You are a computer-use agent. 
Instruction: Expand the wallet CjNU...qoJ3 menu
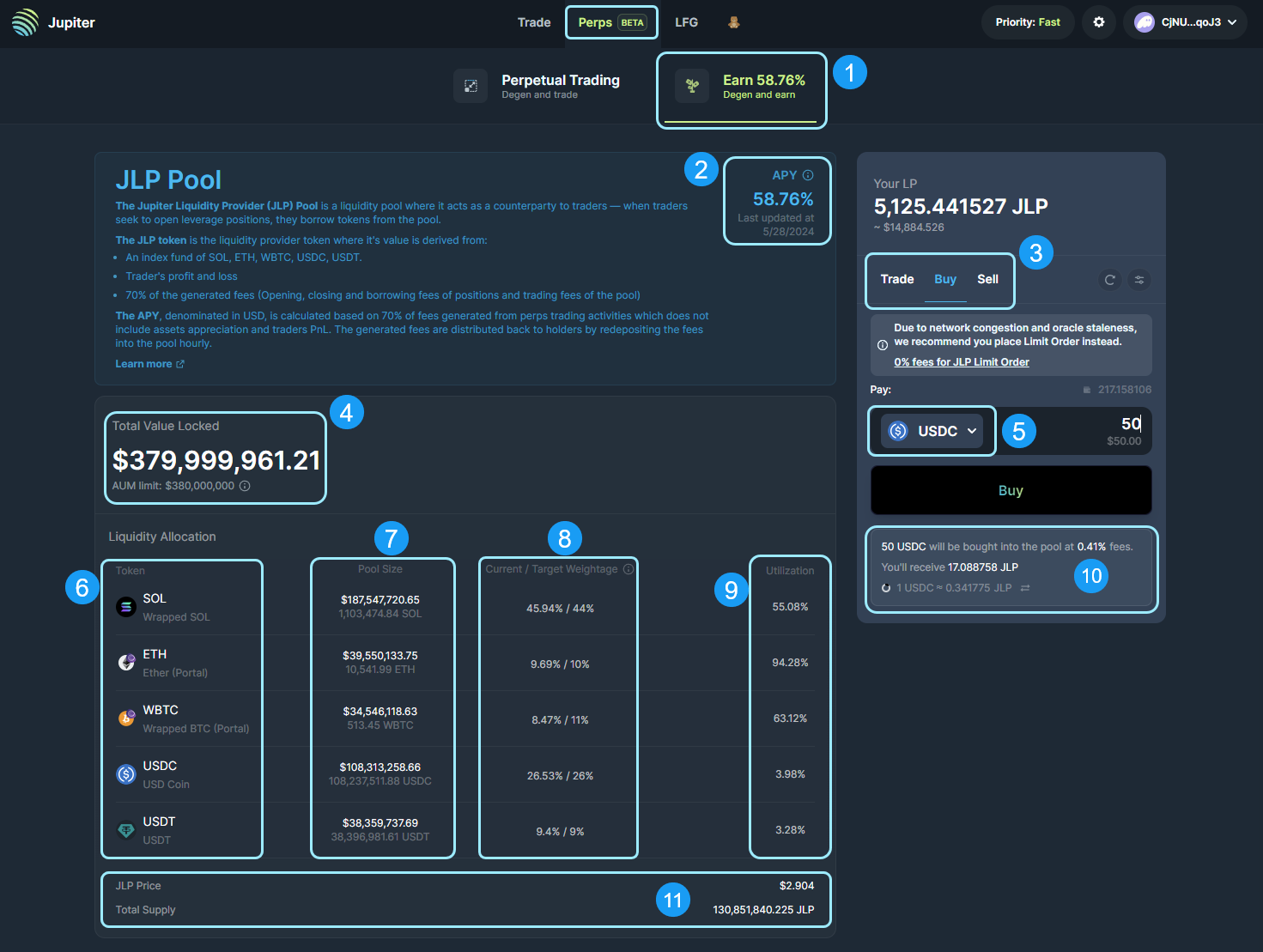pos(1185,22)
